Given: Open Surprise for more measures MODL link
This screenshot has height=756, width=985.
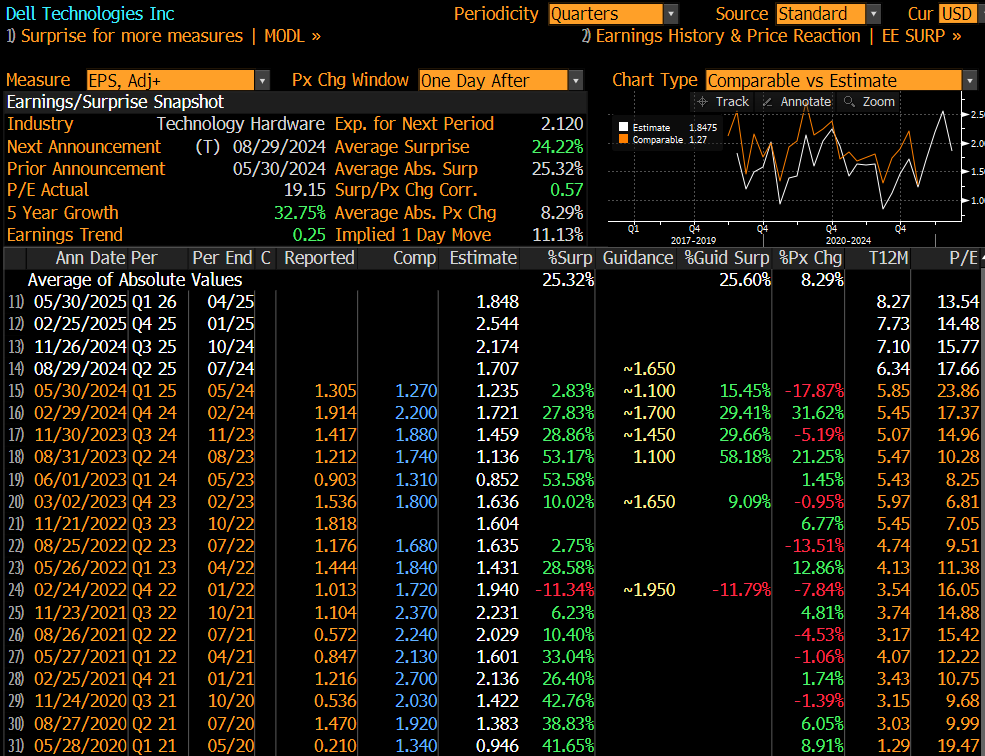Looking at the screenshot, I should (x=163, y=36).
